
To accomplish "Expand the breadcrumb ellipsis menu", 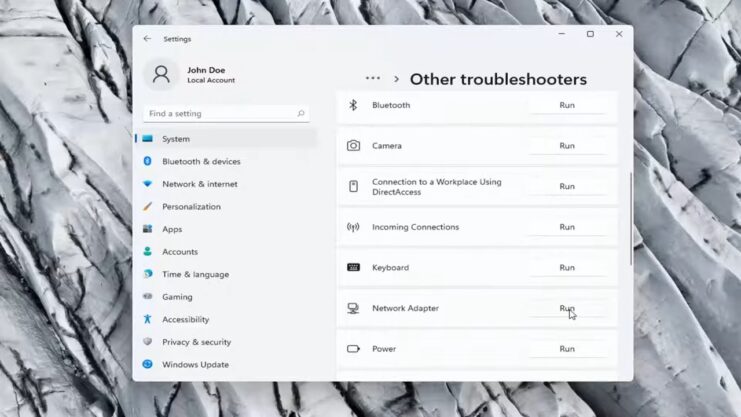I will pyautogui.click(x=372, y=78).
